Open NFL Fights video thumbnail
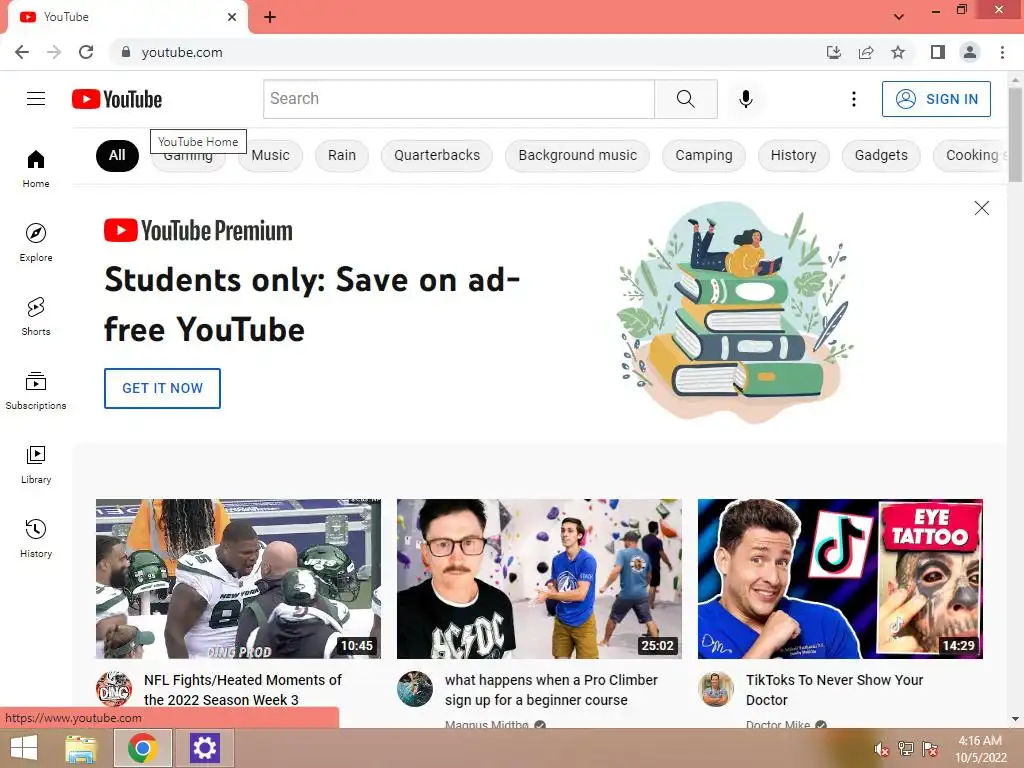The image size is (1024, 768). tap(238, 579)
